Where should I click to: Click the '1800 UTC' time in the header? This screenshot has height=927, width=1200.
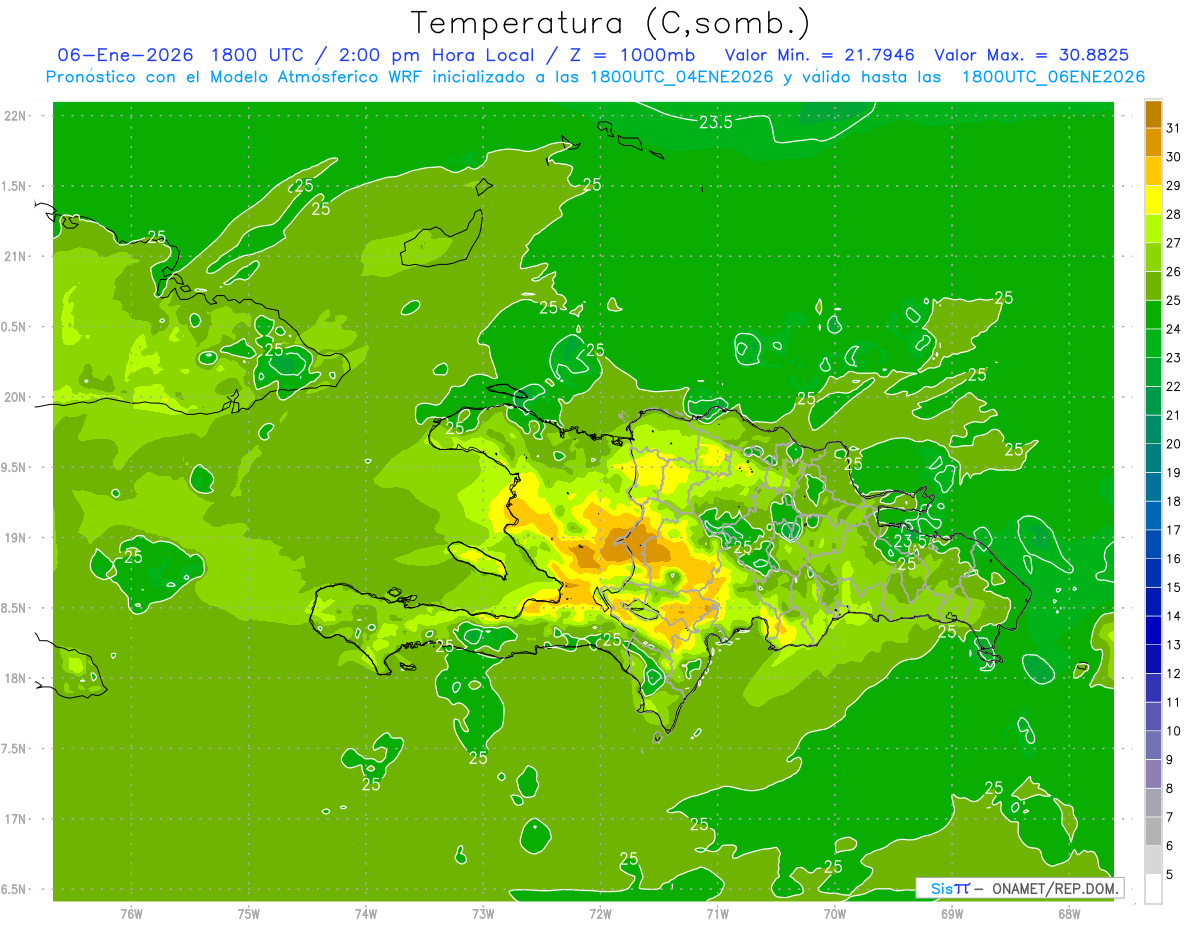(256, 55)
